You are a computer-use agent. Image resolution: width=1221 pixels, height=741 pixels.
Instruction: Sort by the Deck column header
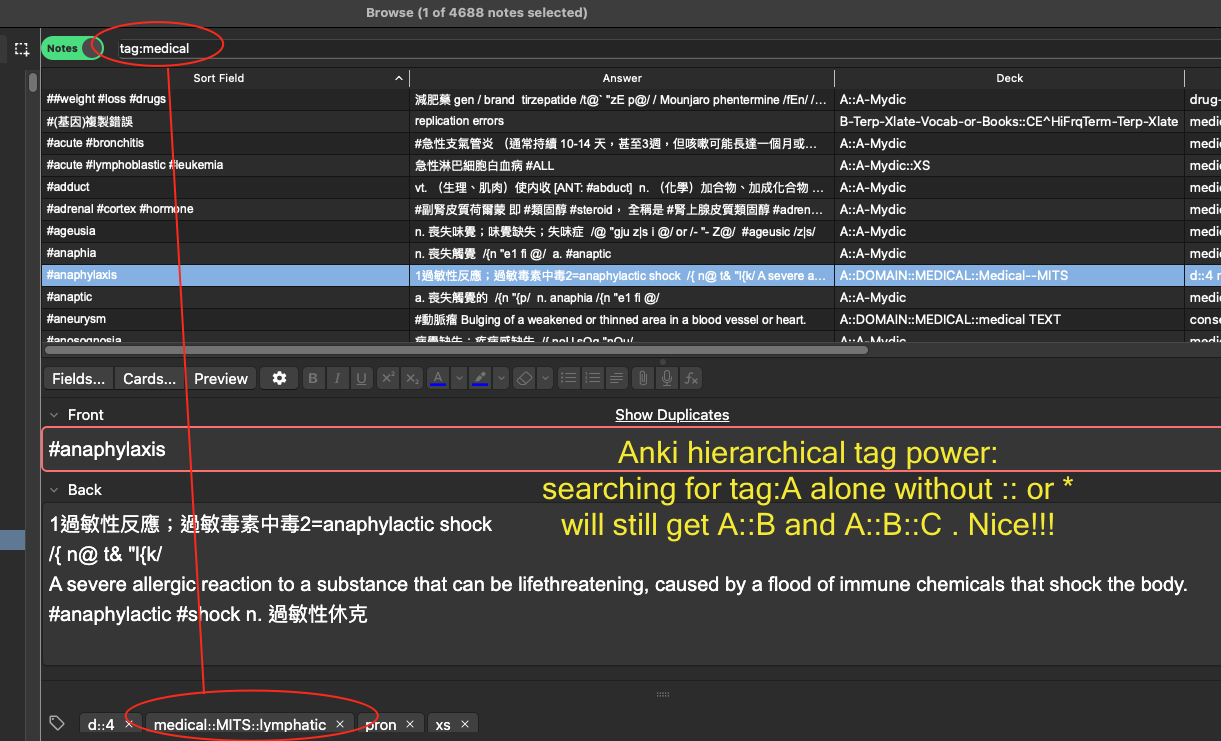pos(1009,78)
